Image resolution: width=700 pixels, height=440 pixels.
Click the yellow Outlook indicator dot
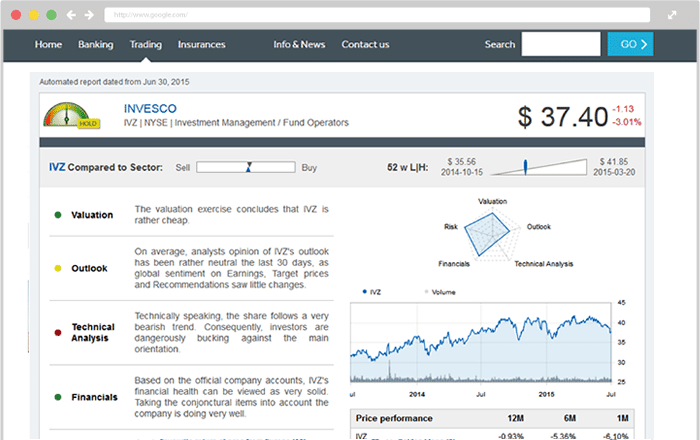coord(58,268)
